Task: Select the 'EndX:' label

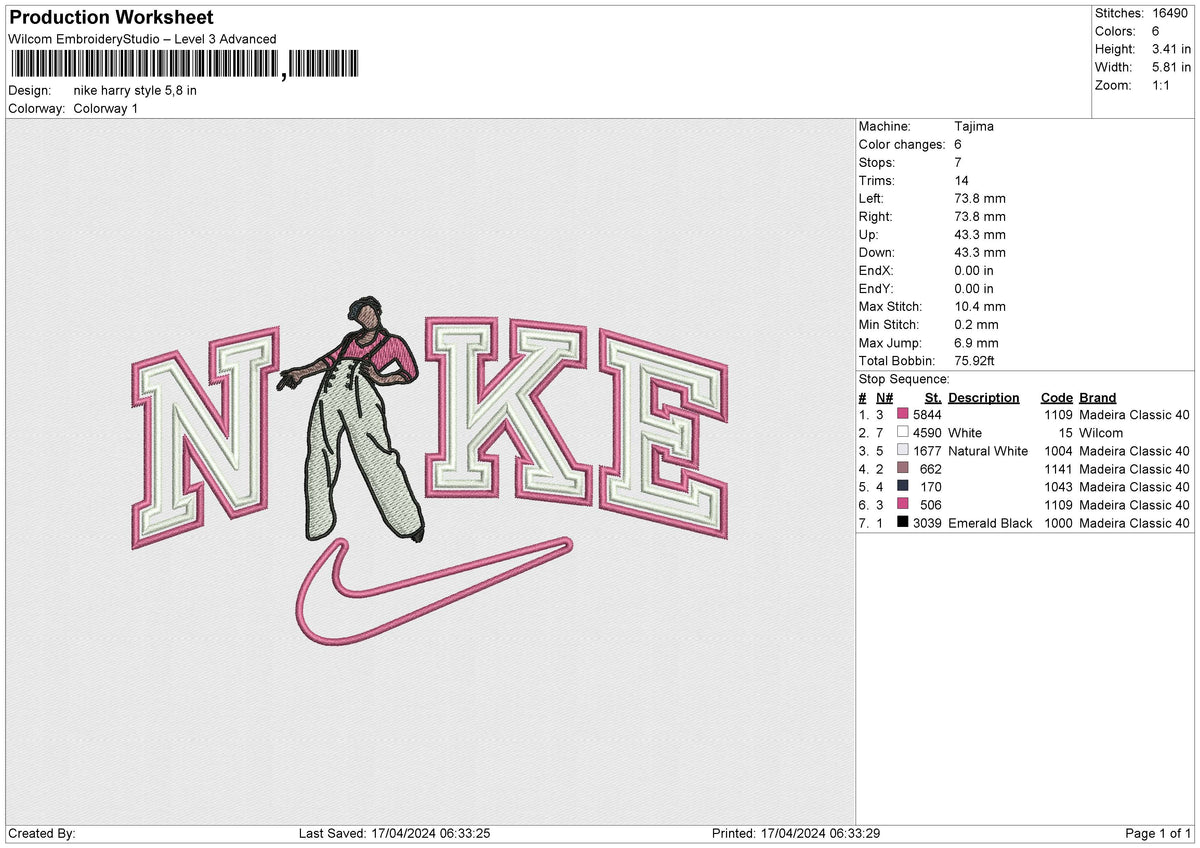Action: point(876,271)
